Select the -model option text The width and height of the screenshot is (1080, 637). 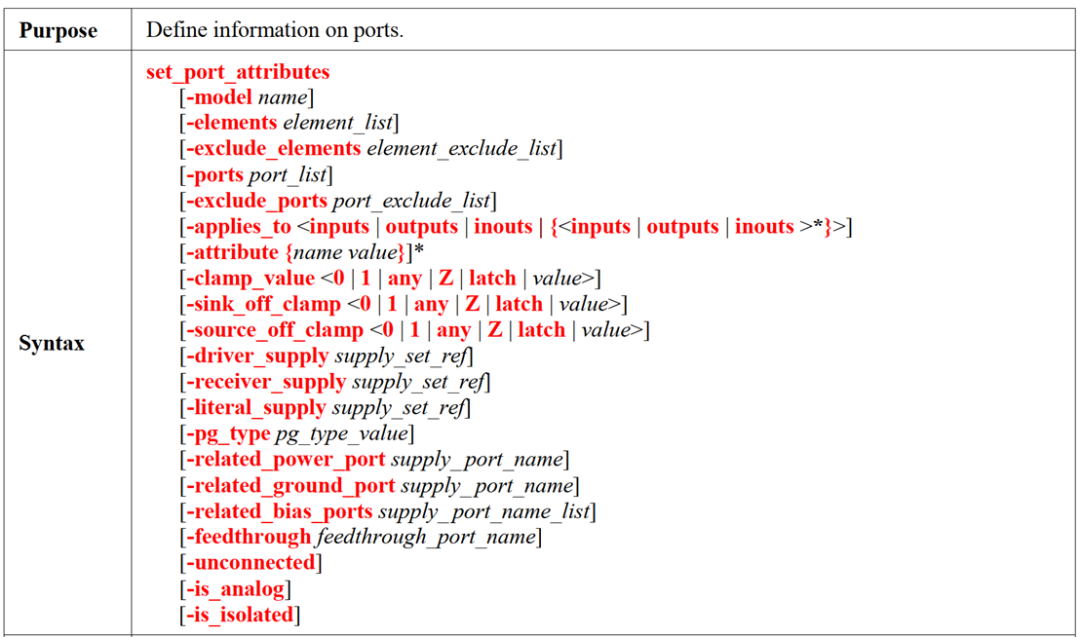[219, 97]
